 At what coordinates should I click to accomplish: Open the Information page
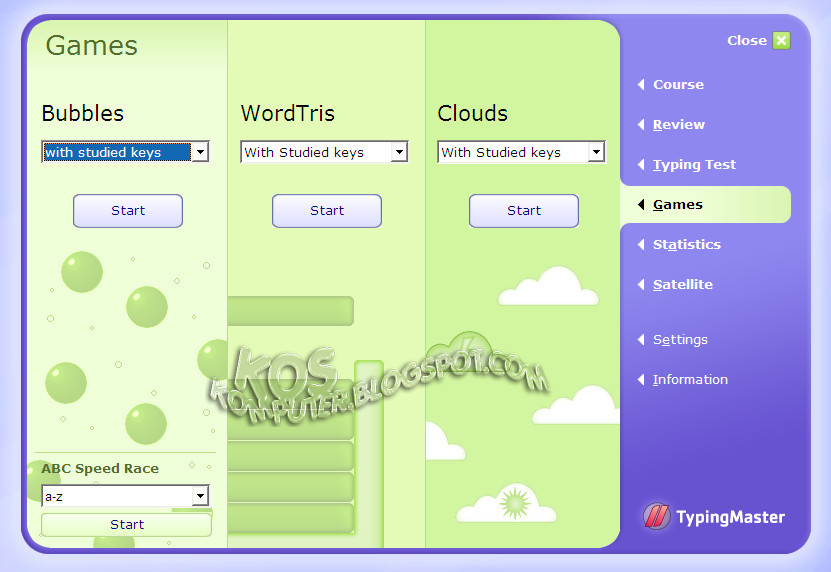pyautogui.click(x=690, y=380)
